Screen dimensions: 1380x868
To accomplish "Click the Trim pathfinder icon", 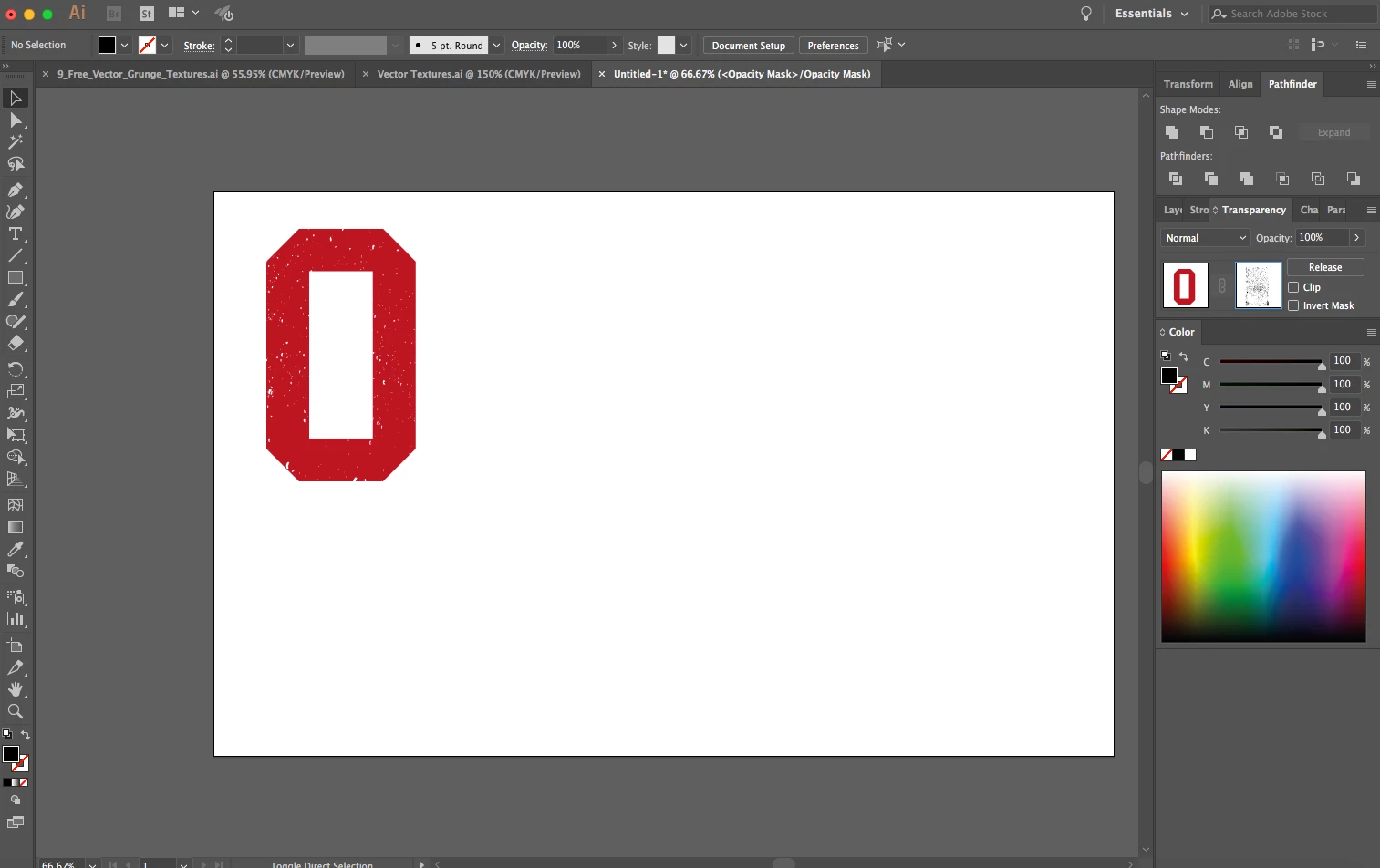I will point(1211,179).
